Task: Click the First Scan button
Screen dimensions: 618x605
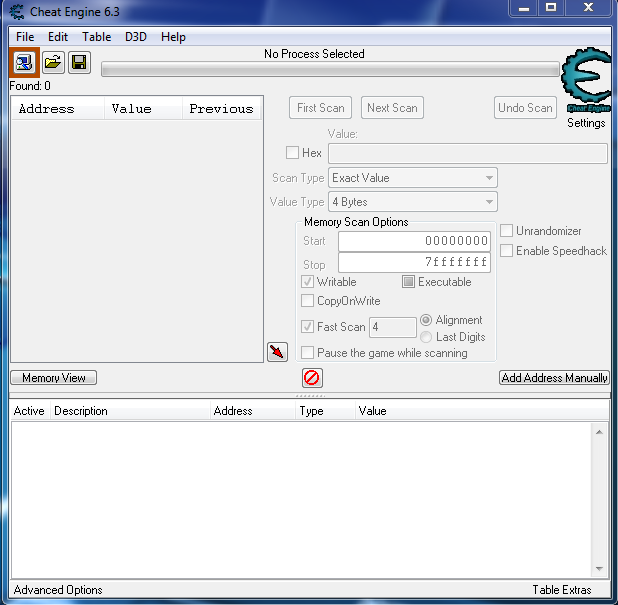Action: click(320, 108)
